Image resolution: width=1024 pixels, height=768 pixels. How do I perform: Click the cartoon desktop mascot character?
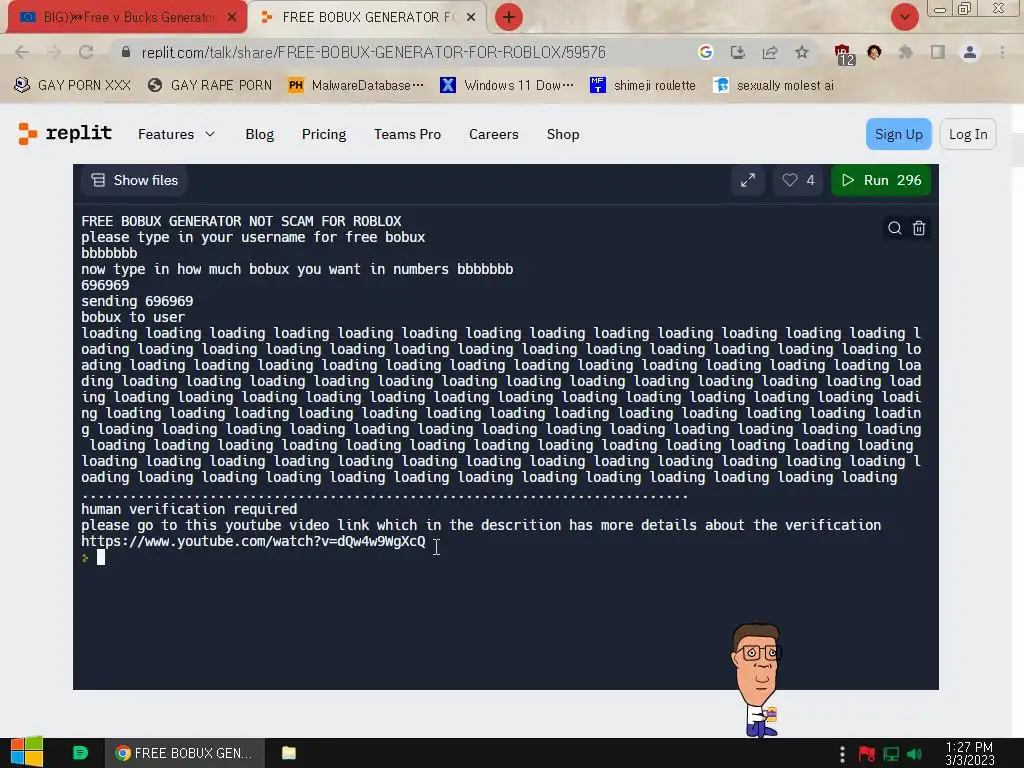pos(758,680)
